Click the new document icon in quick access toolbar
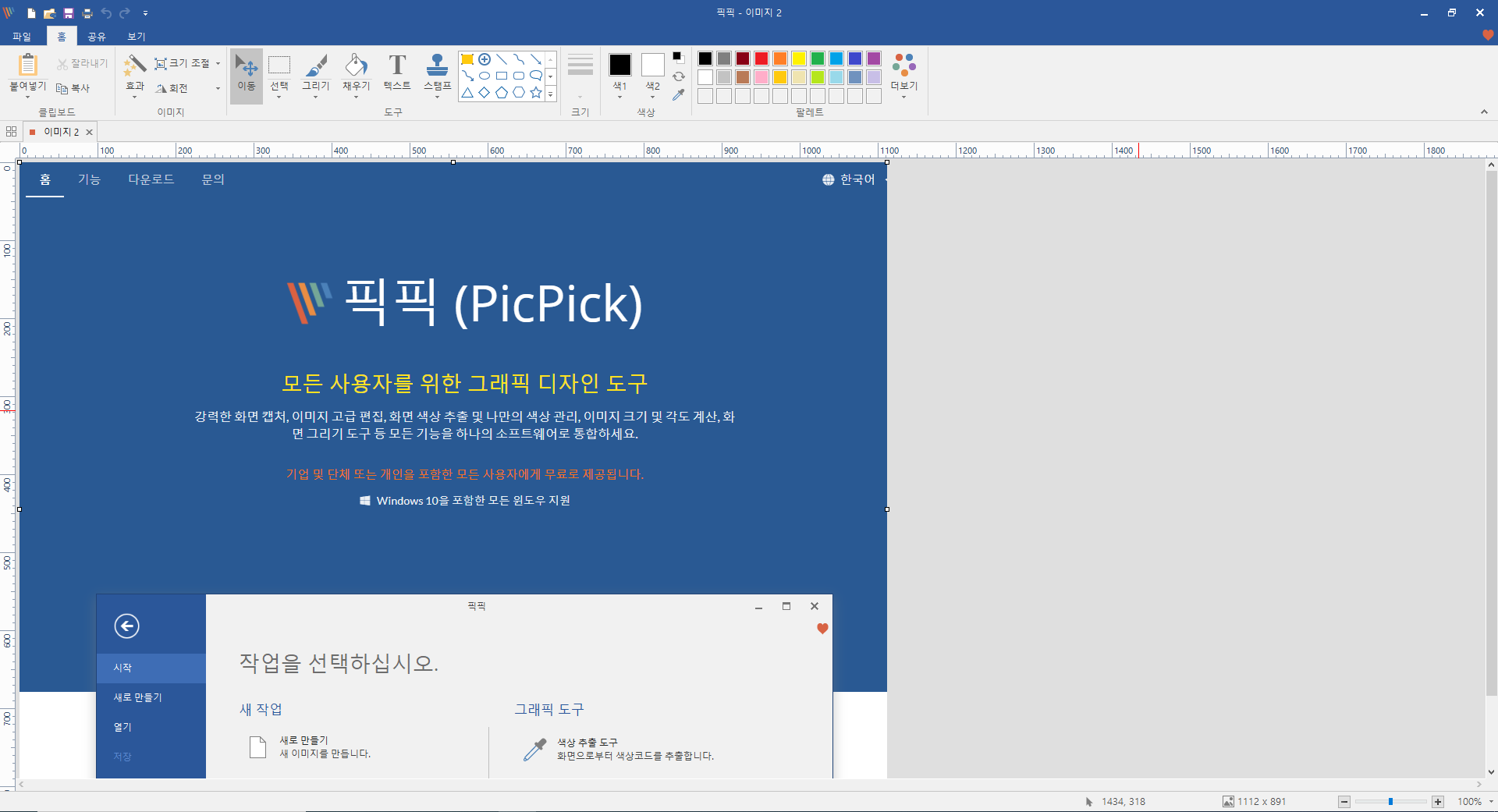 click(31, 13)
